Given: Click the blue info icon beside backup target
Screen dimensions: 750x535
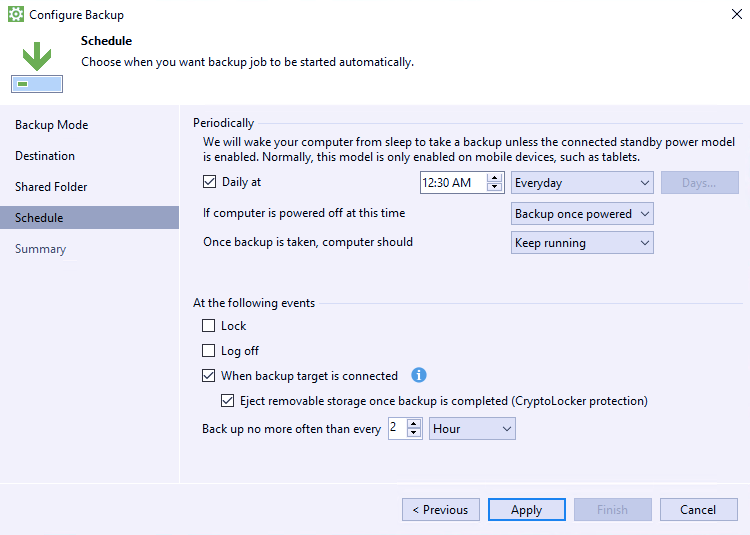Looking at the screenshot, I should click(419, 376).
